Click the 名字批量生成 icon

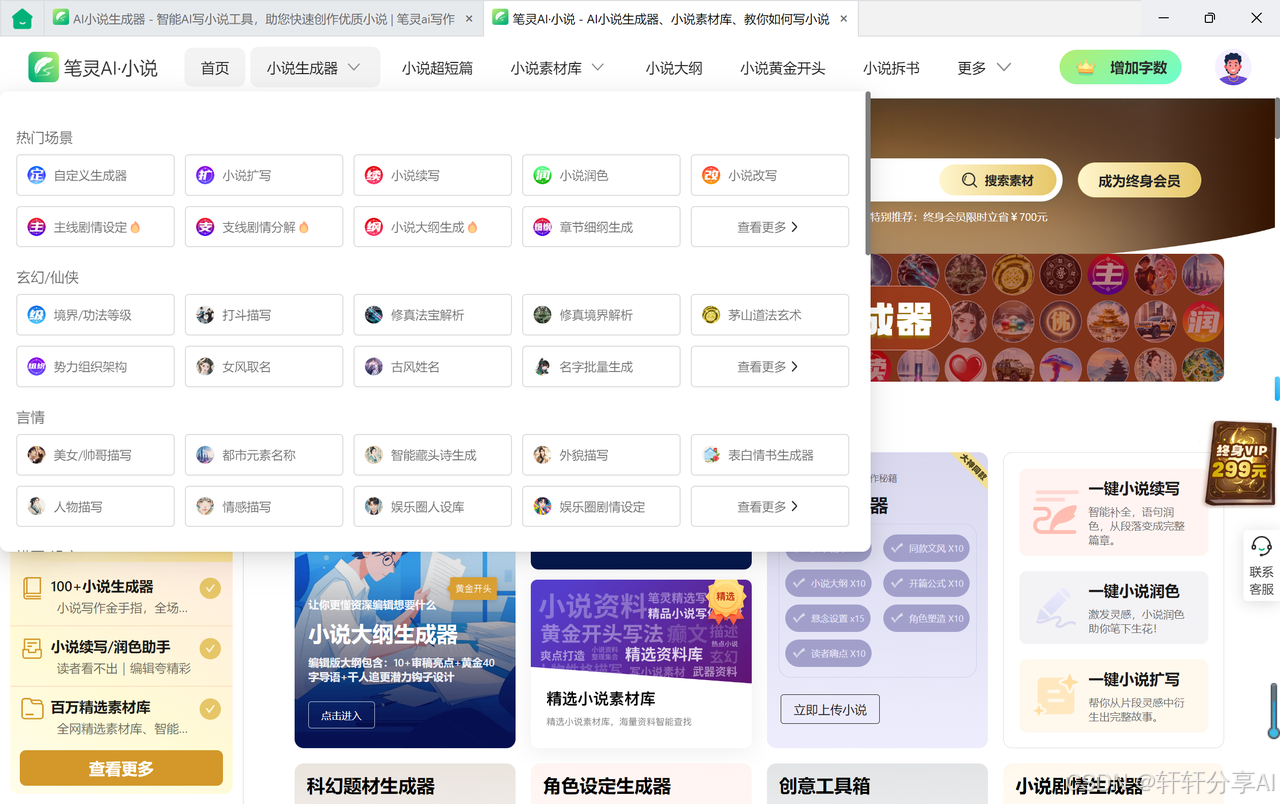[542, 367]
